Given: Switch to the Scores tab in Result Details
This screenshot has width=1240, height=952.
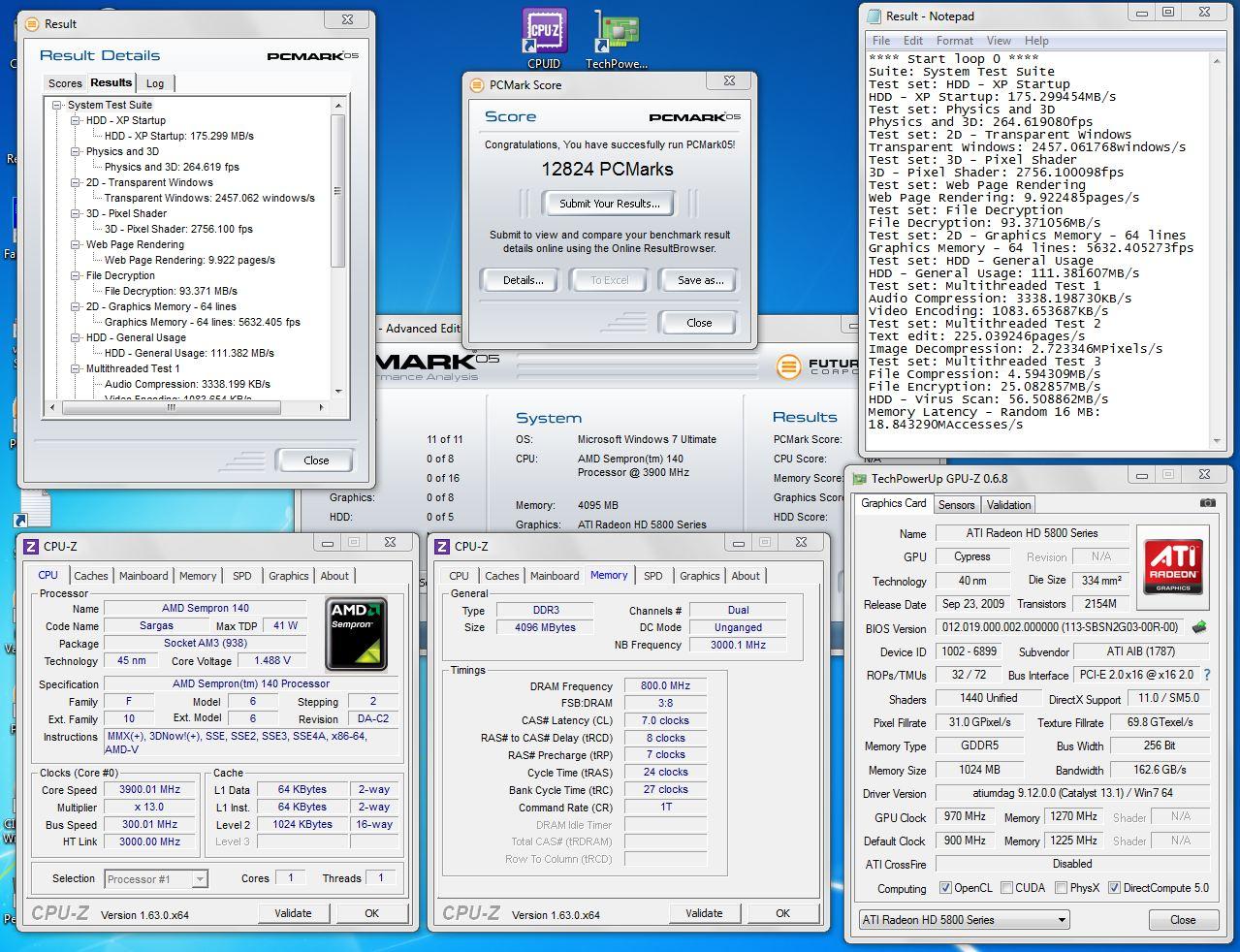Looking at the screenshot, I should tap(65, 83).
